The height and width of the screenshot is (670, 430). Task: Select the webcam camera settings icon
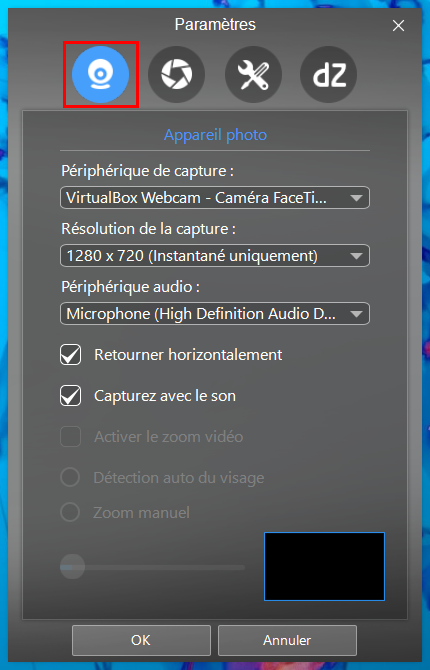tap(100, 74)
